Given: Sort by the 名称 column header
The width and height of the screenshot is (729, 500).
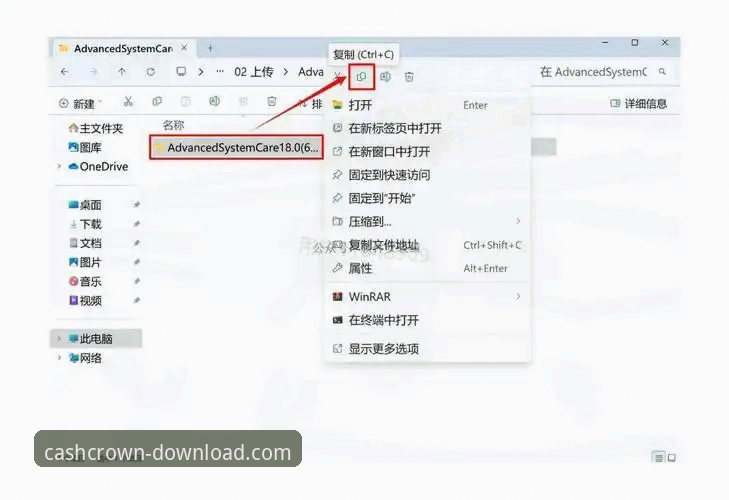Looking at the screenshot, I should pos(173,125).
